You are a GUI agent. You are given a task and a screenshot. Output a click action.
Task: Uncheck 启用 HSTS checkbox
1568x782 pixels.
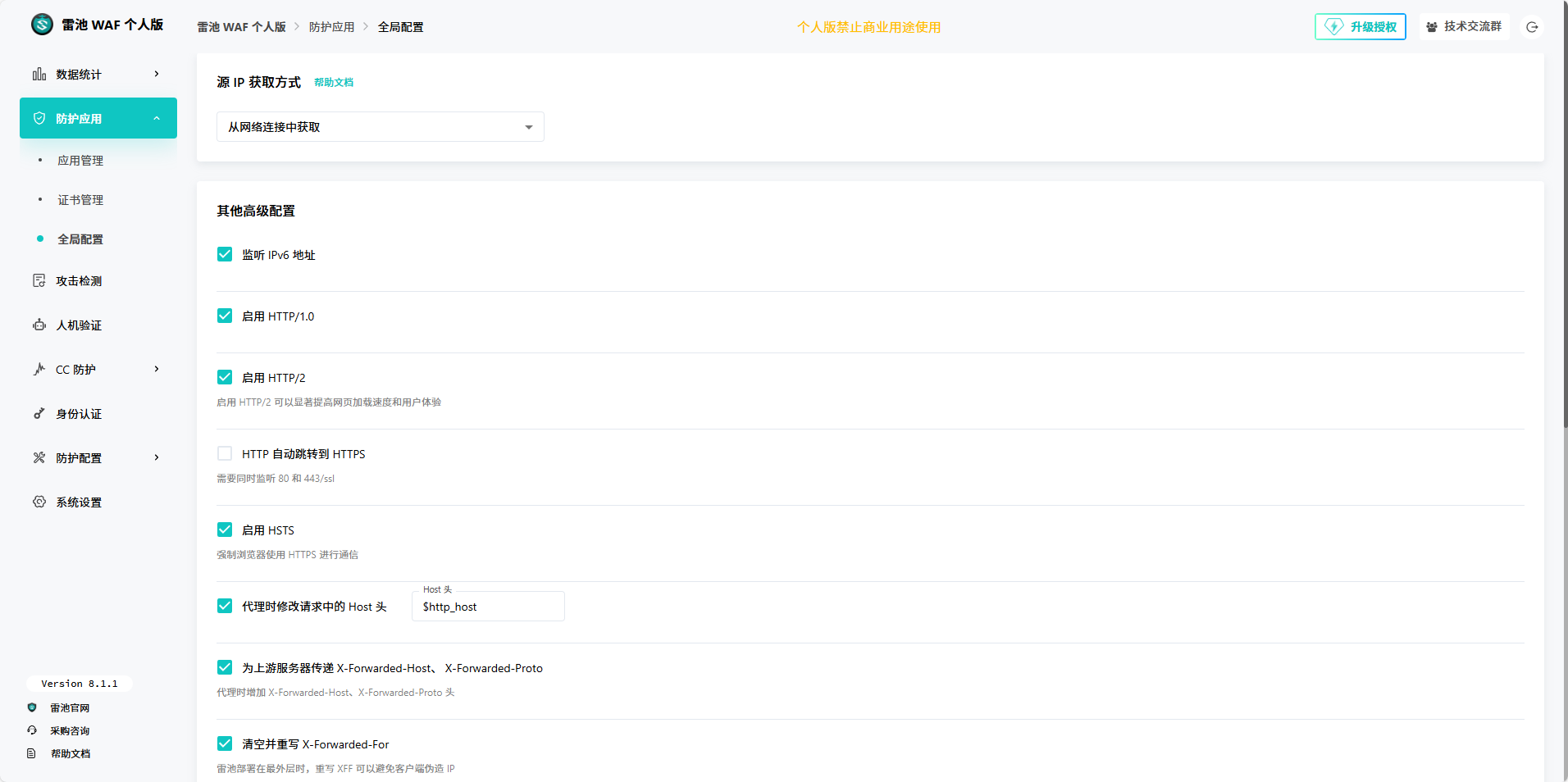tap(225, 530)
